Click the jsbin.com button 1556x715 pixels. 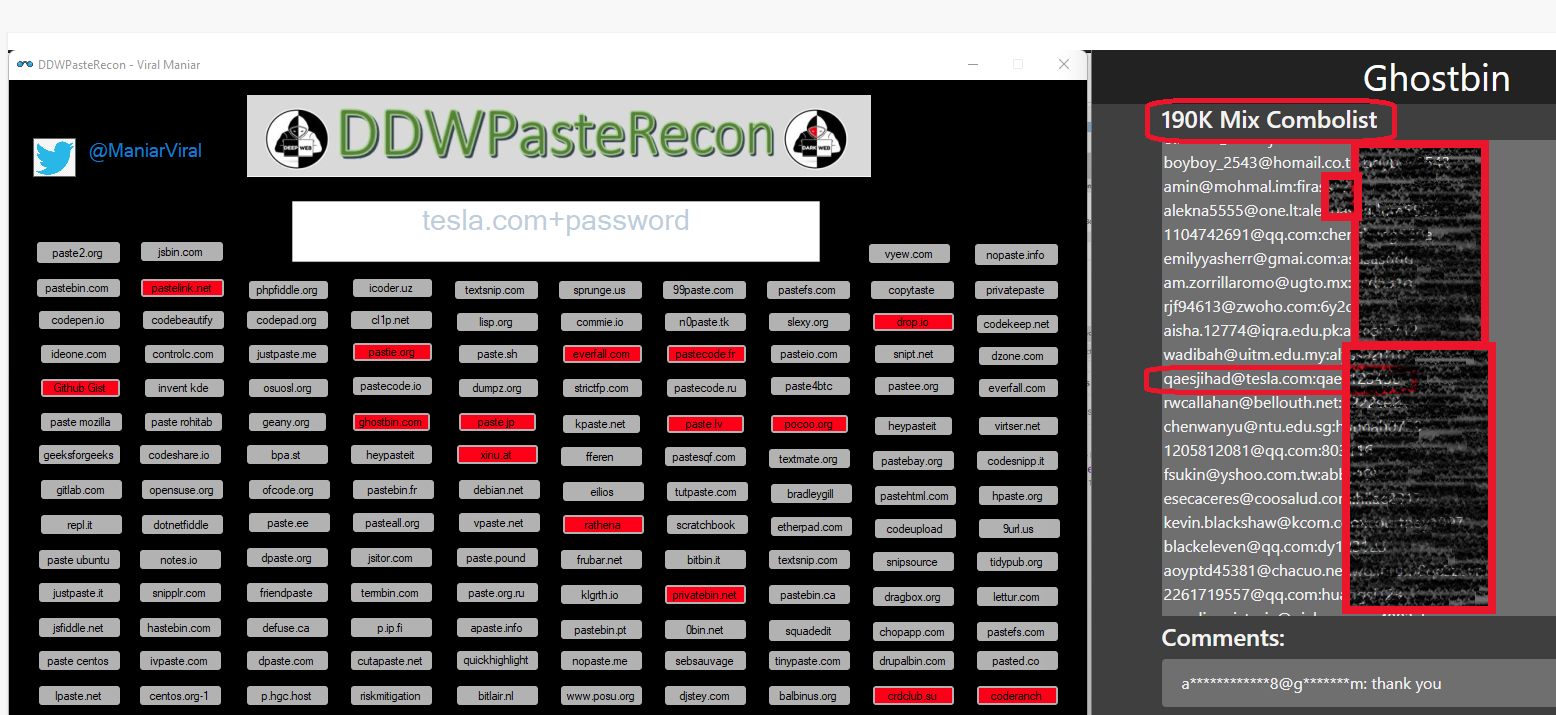coord(181,252)
